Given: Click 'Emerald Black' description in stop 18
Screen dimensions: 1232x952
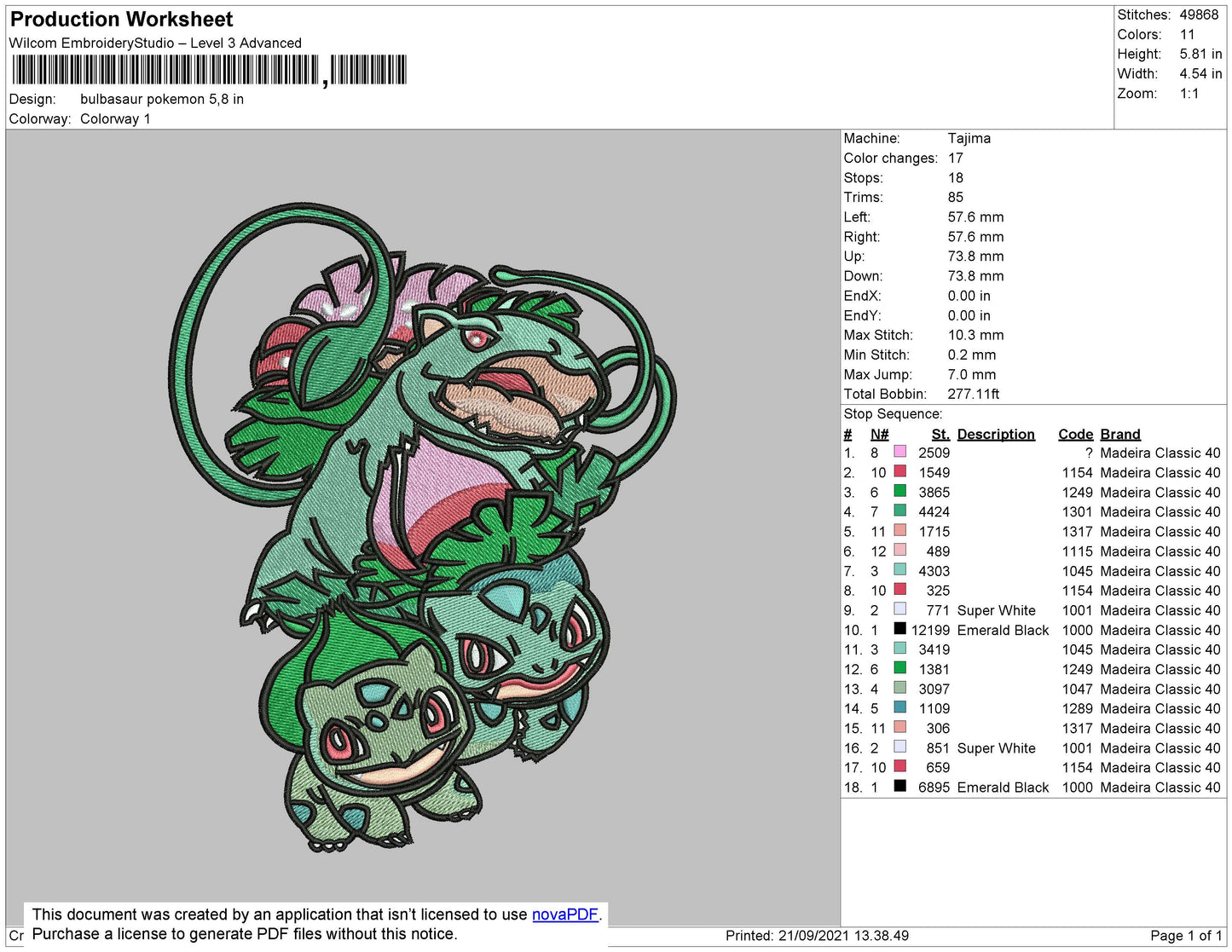Looking at the screenshot, I should pyautogui.click(x=1003, y=788).
